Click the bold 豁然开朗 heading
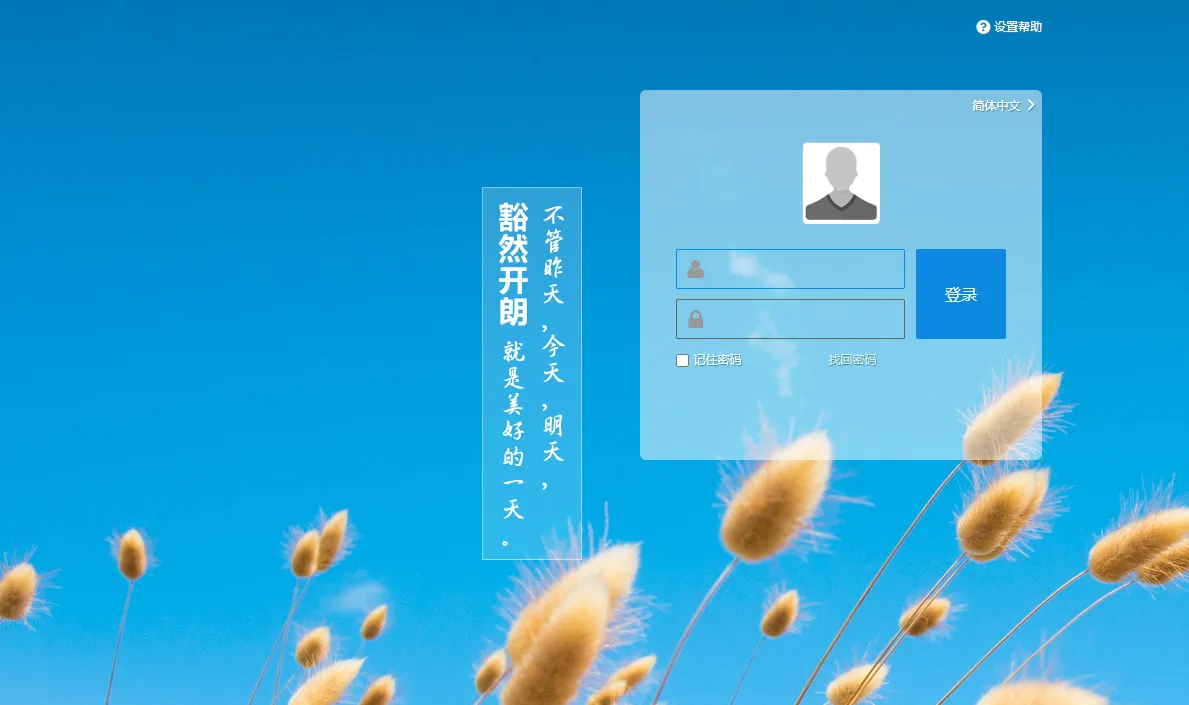Screen dimensions: 1189x705 tap(513, 265)
